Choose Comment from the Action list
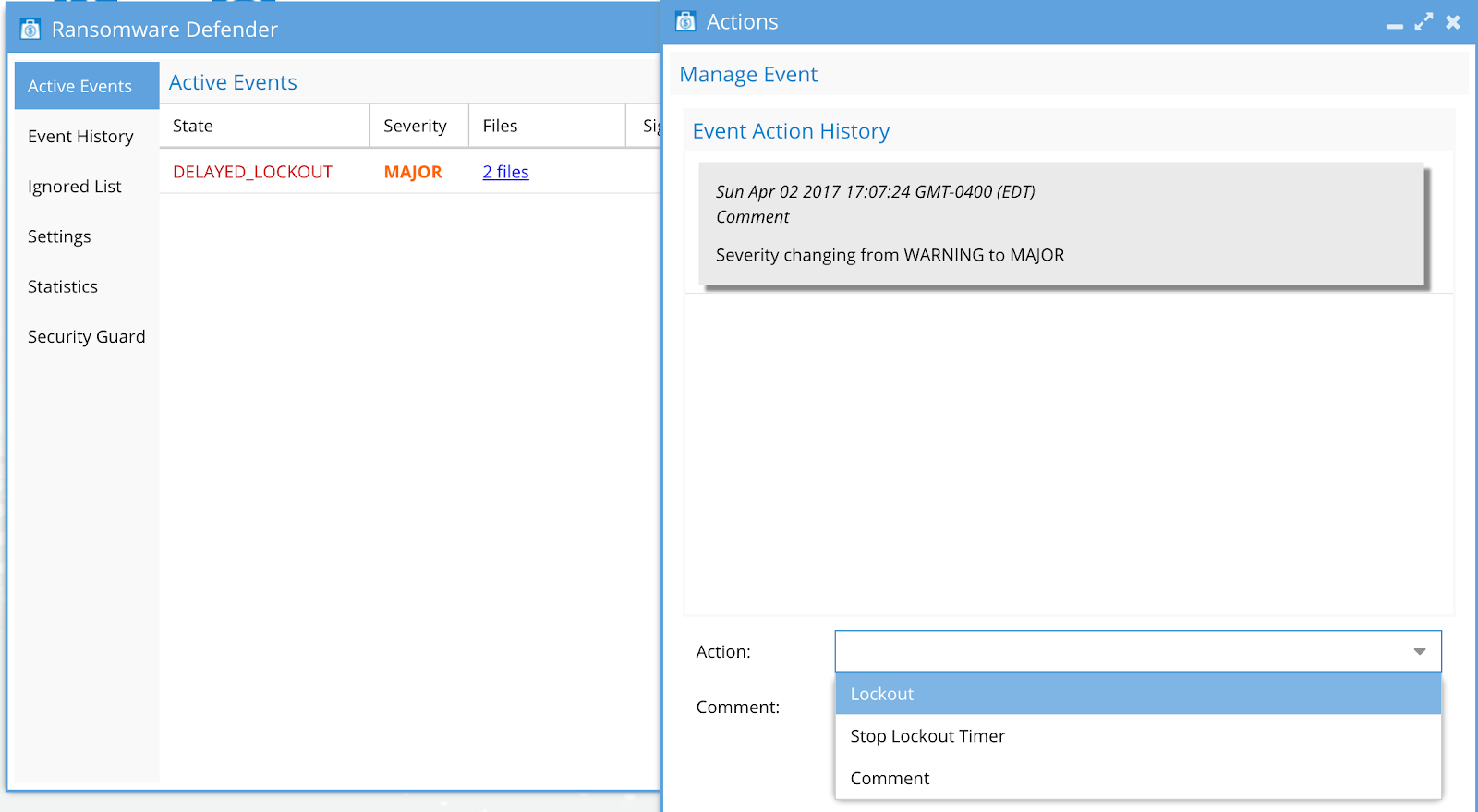This screenshot has width=1478, height=812. (1138, 778)
